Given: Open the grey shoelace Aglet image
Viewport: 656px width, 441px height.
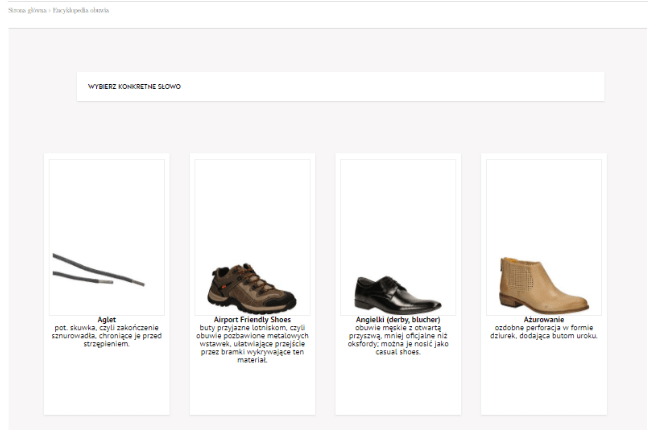Looking at the screenshot, I should [107, 237].
